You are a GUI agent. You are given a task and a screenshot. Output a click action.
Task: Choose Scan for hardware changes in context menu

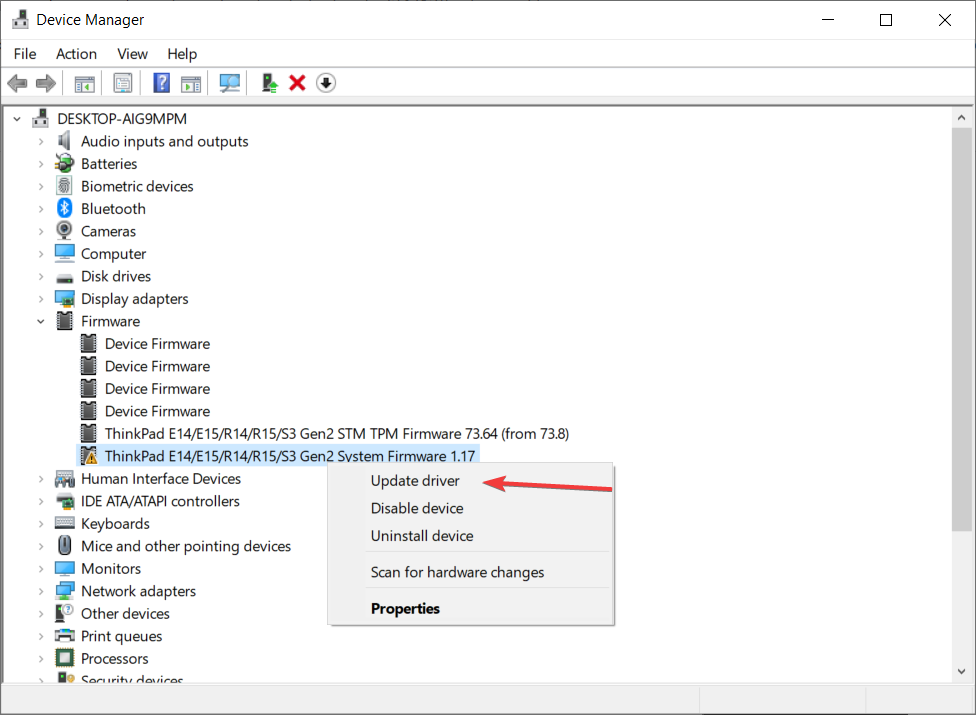pos(458,572)
